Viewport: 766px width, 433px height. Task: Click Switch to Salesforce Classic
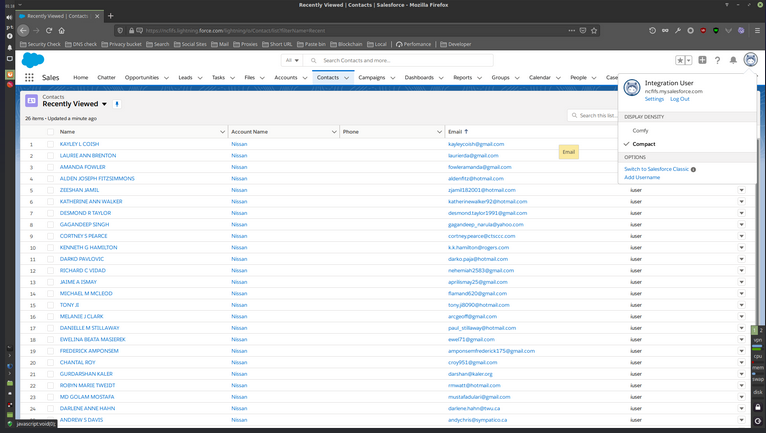pos(657,169)
